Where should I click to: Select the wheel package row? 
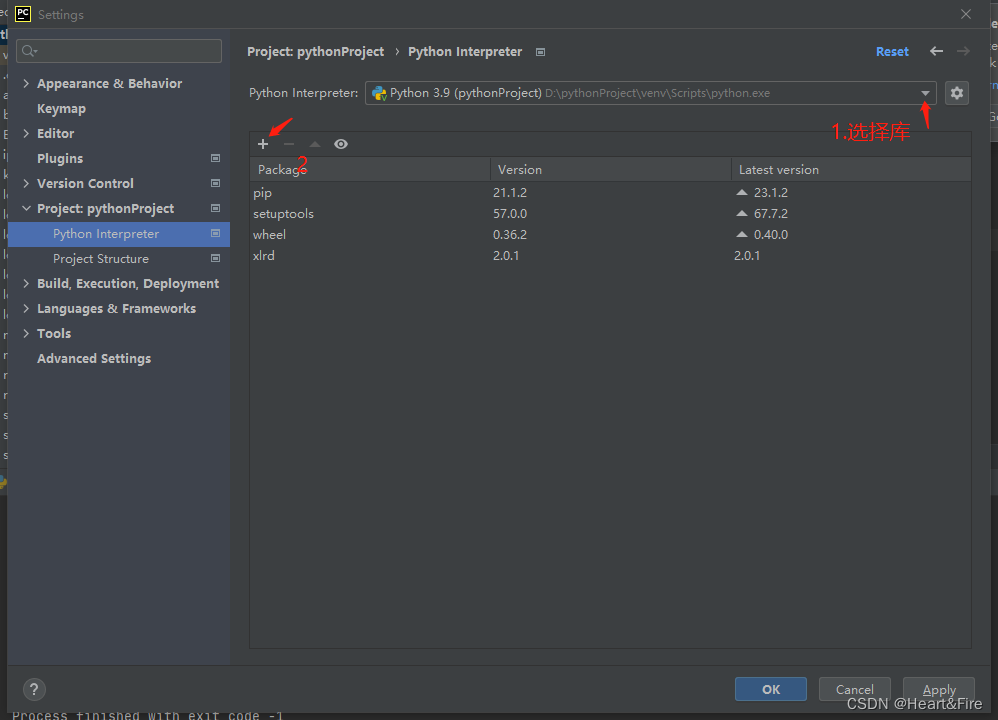(x=610, y=234)
